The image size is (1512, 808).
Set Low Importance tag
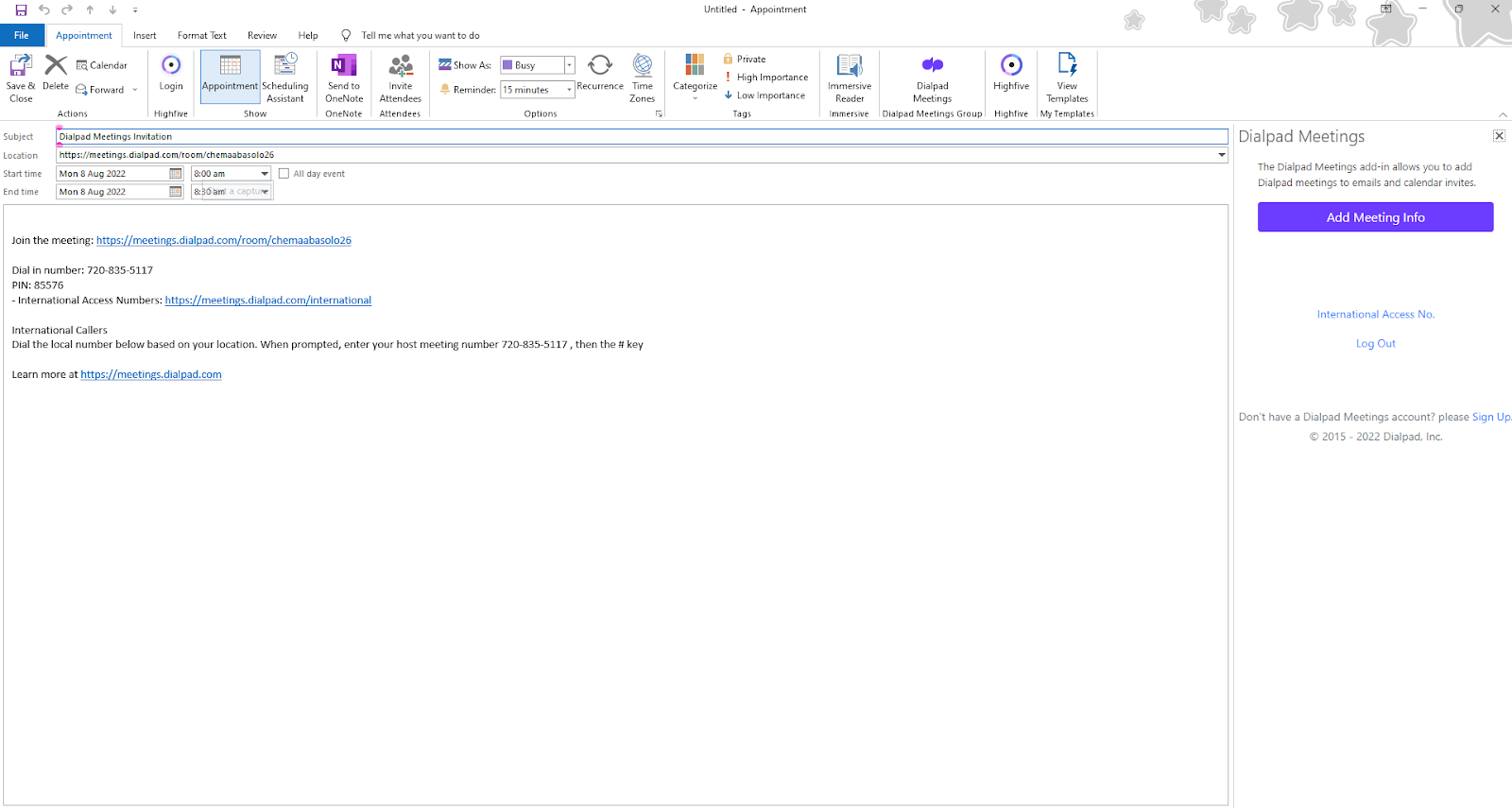click(765, 95)
